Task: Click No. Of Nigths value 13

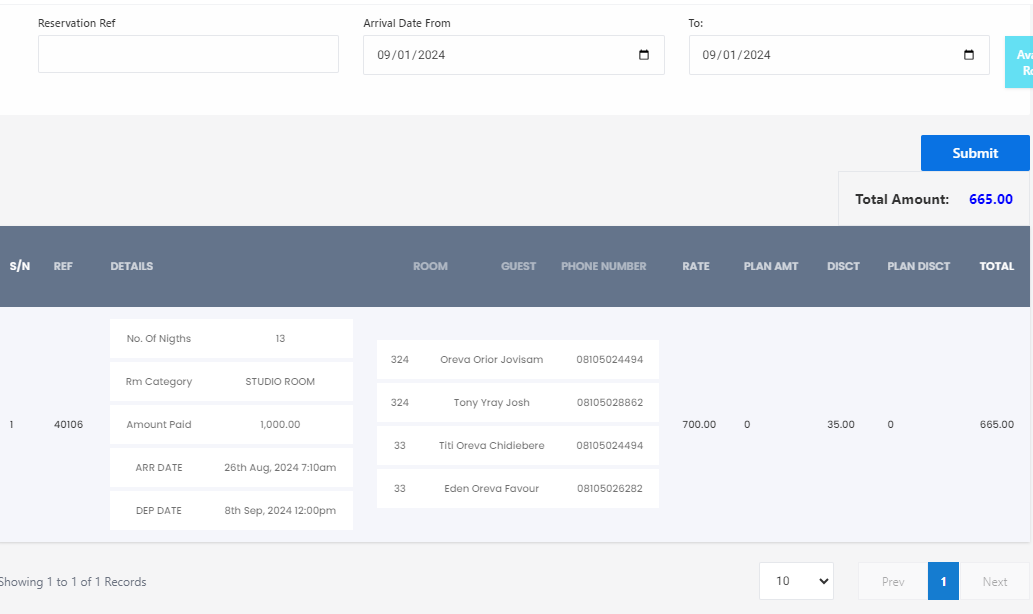Action: (x=280, y=339)
